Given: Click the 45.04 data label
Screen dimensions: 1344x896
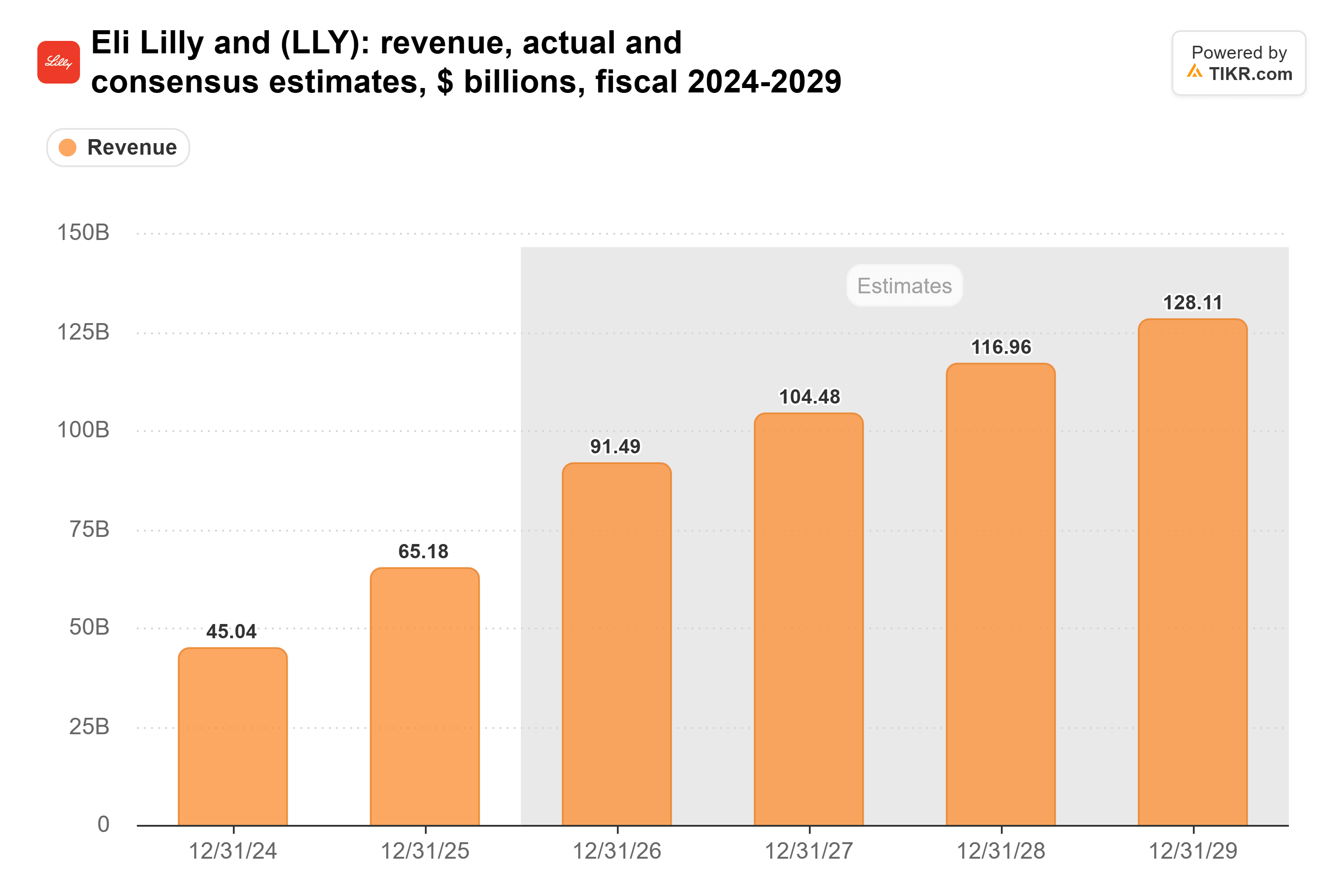Looking at the screenshot, I should (232, 632).
